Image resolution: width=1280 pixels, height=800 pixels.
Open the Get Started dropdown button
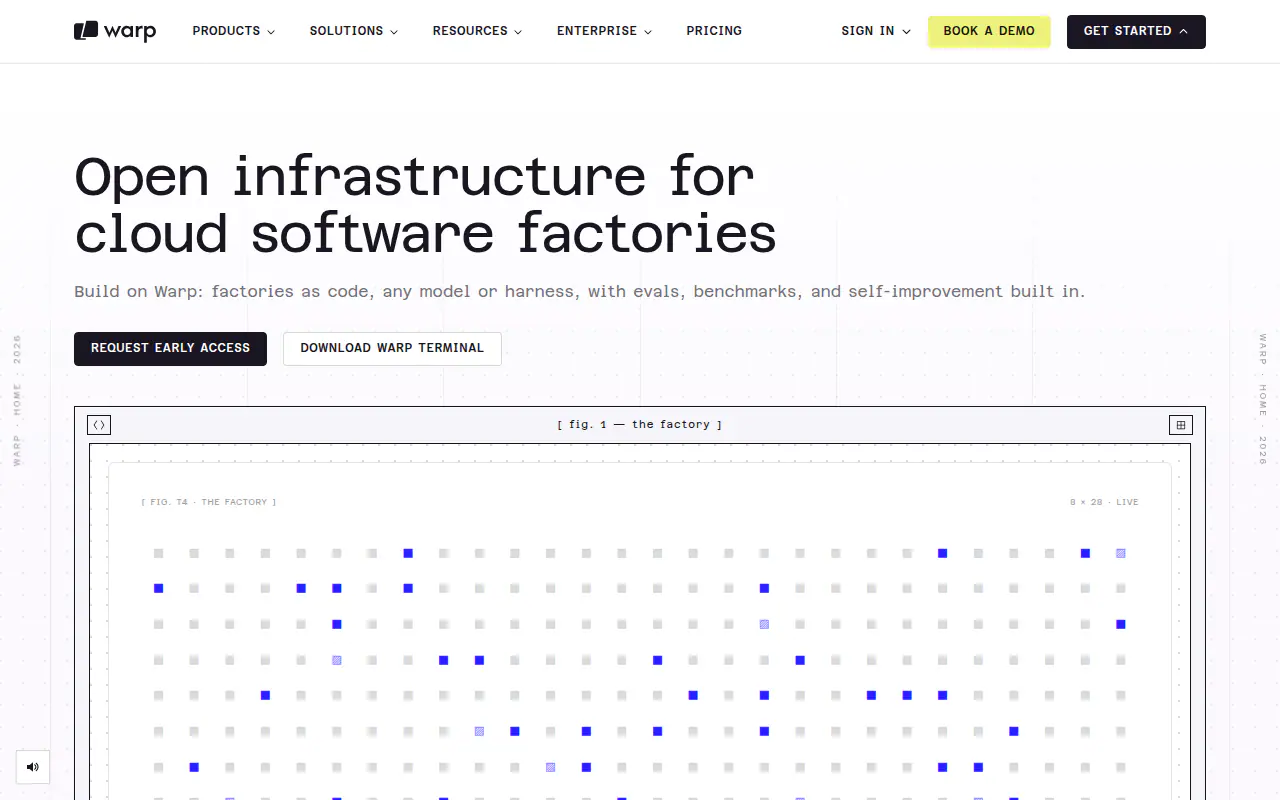1136,31
